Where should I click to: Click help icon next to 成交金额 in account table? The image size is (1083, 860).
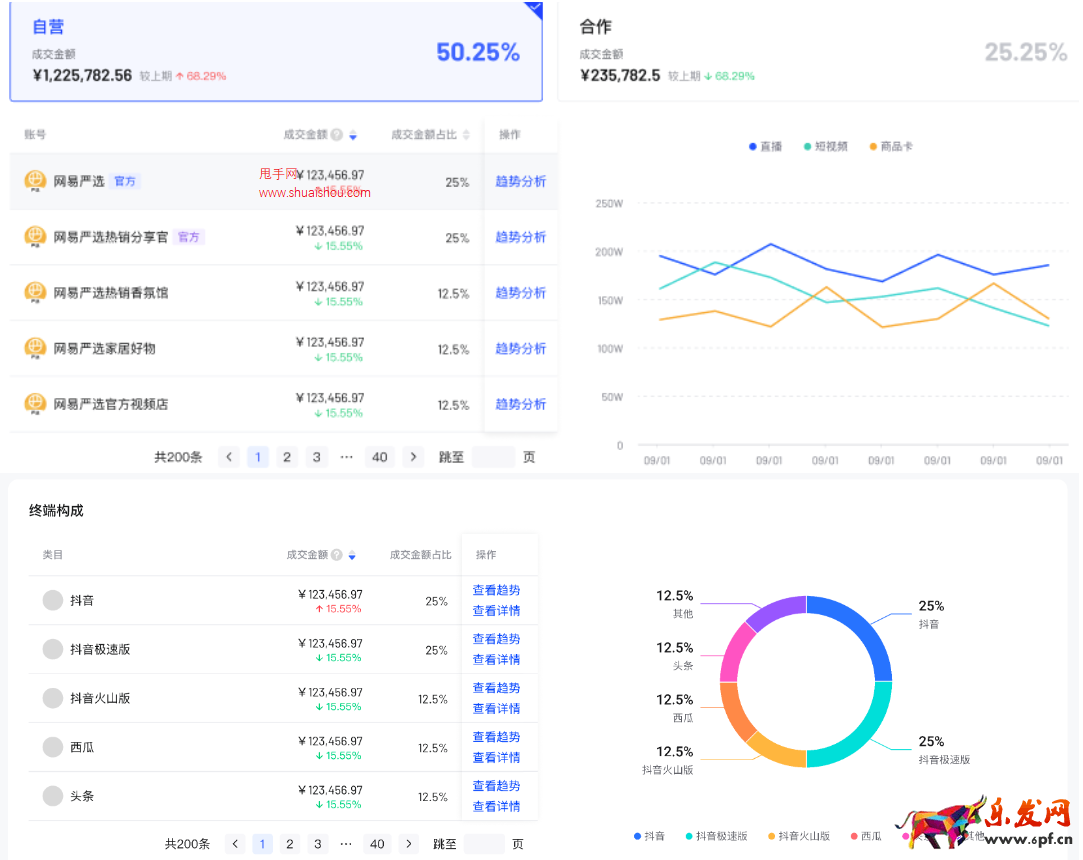point(336,135)
